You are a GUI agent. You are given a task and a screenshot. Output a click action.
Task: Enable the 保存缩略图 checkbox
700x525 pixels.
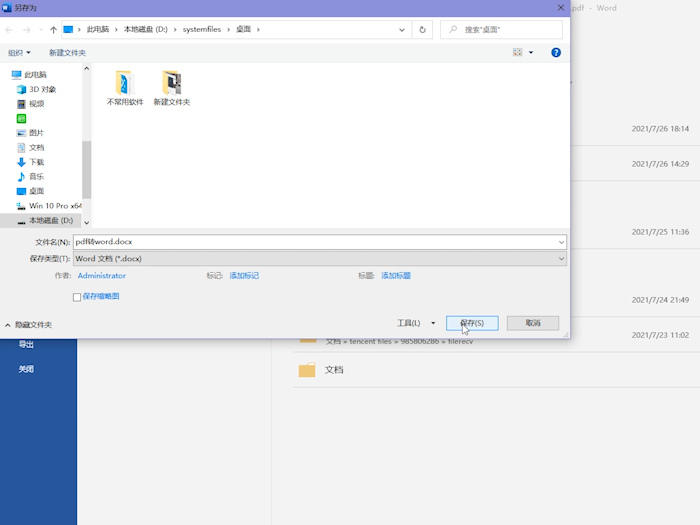pos(77,297)
